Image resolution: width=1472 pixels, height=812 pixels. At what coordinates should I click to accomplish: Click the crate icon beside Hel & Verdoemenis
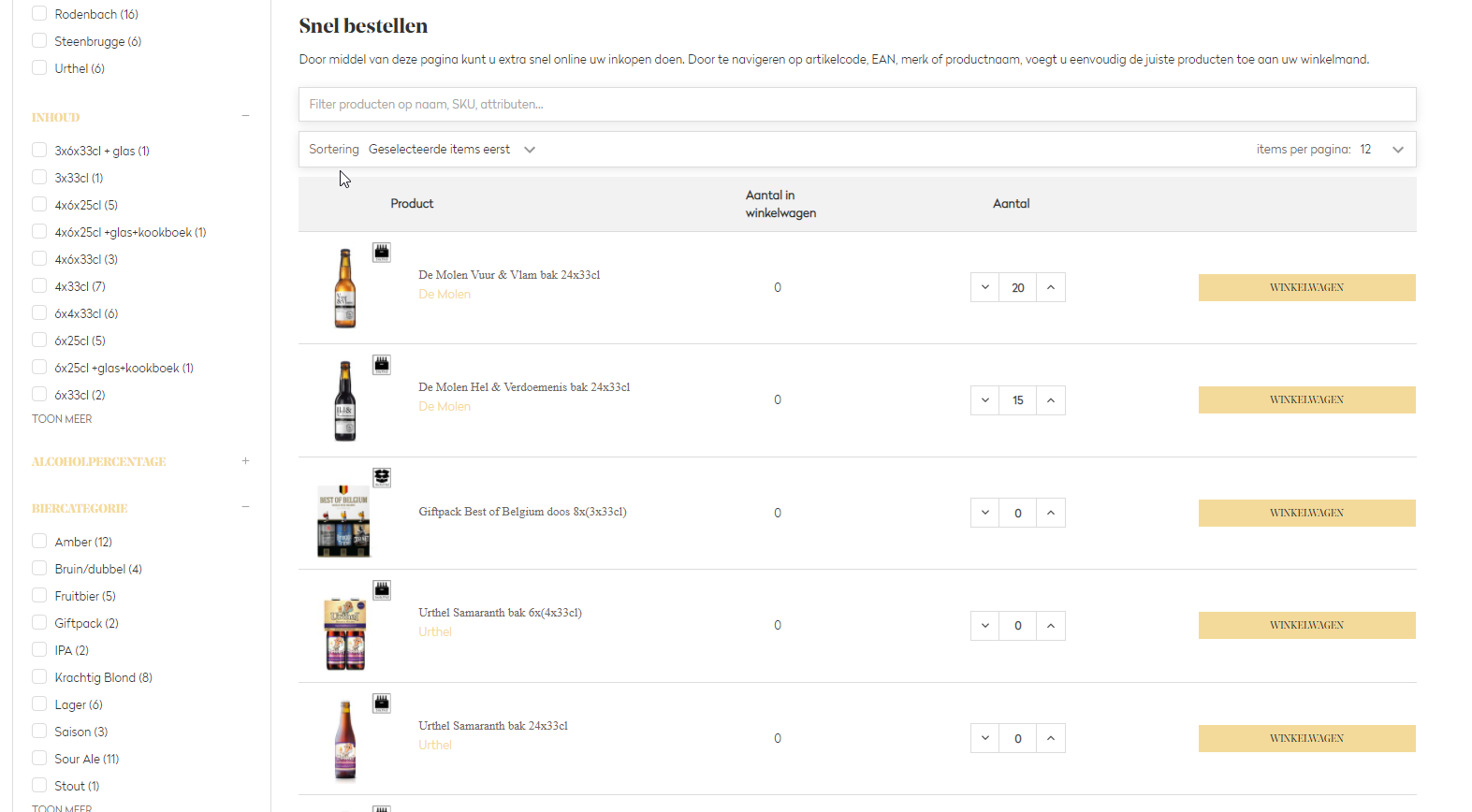pos(382,365)
